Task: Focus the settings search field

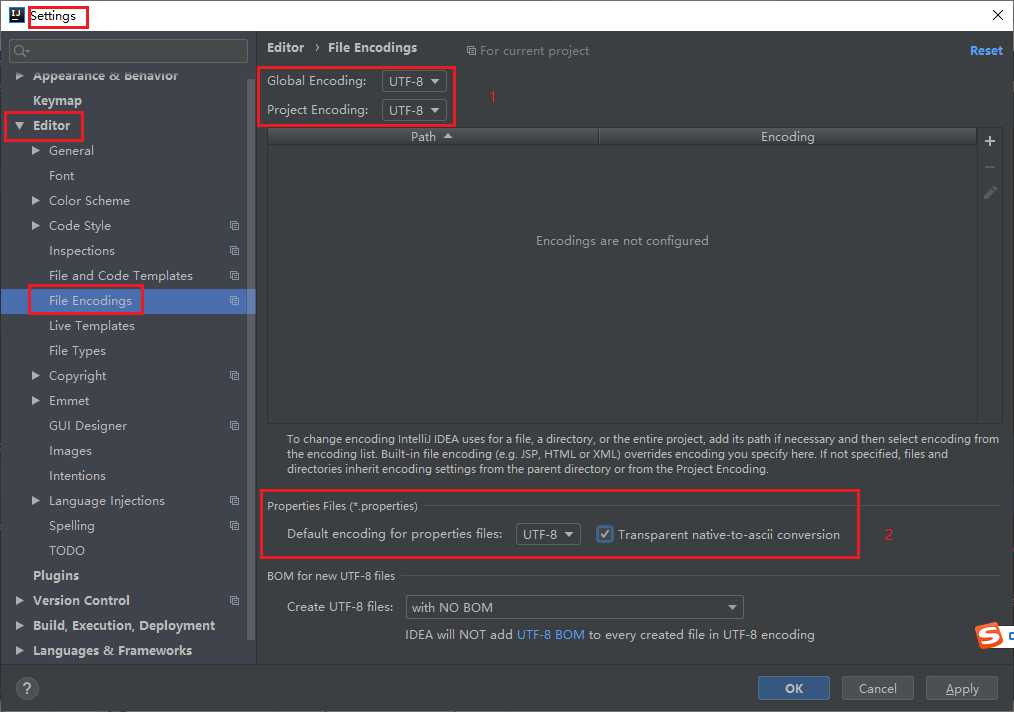Action: click(129, 51)
